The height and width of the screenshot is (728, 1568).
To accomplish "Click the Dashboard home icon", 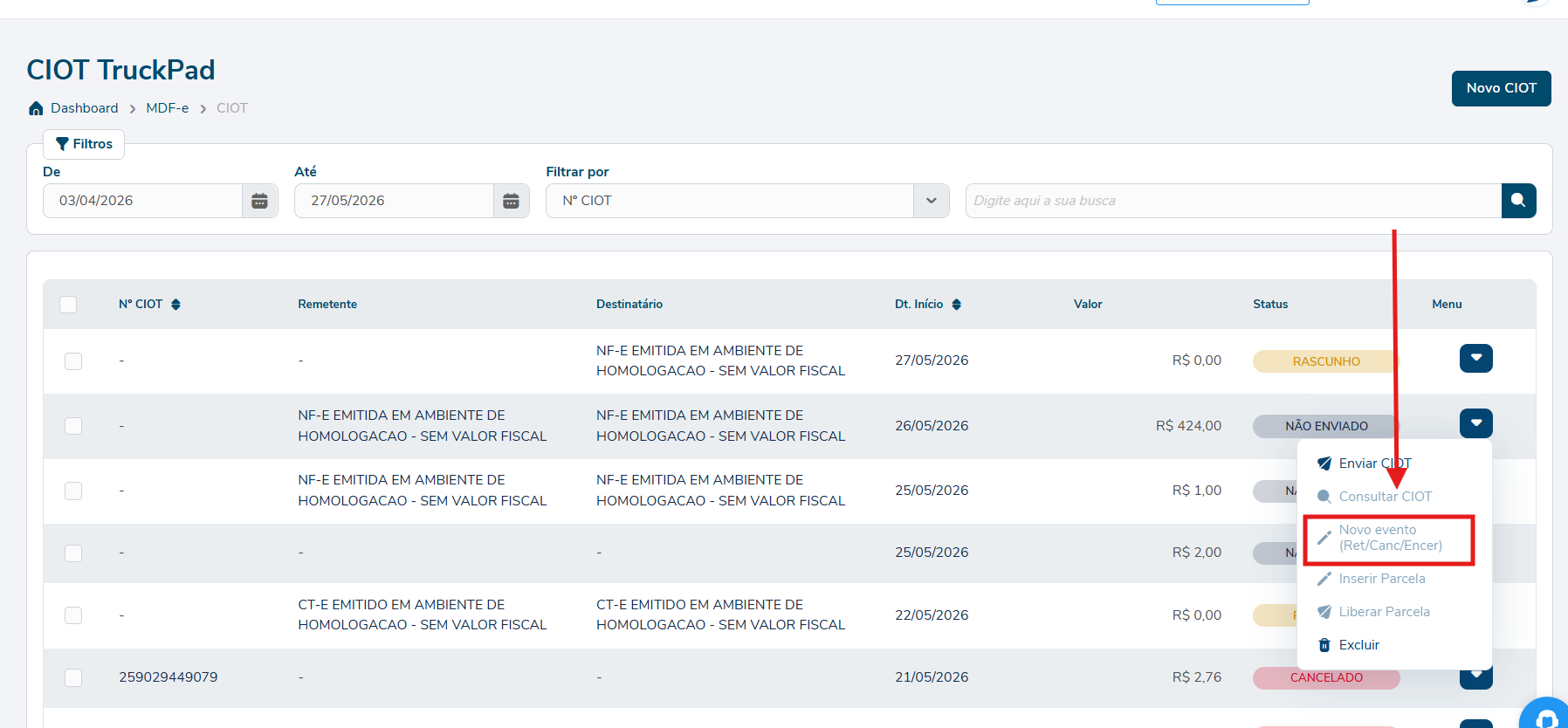I will [x=36, y=108].
